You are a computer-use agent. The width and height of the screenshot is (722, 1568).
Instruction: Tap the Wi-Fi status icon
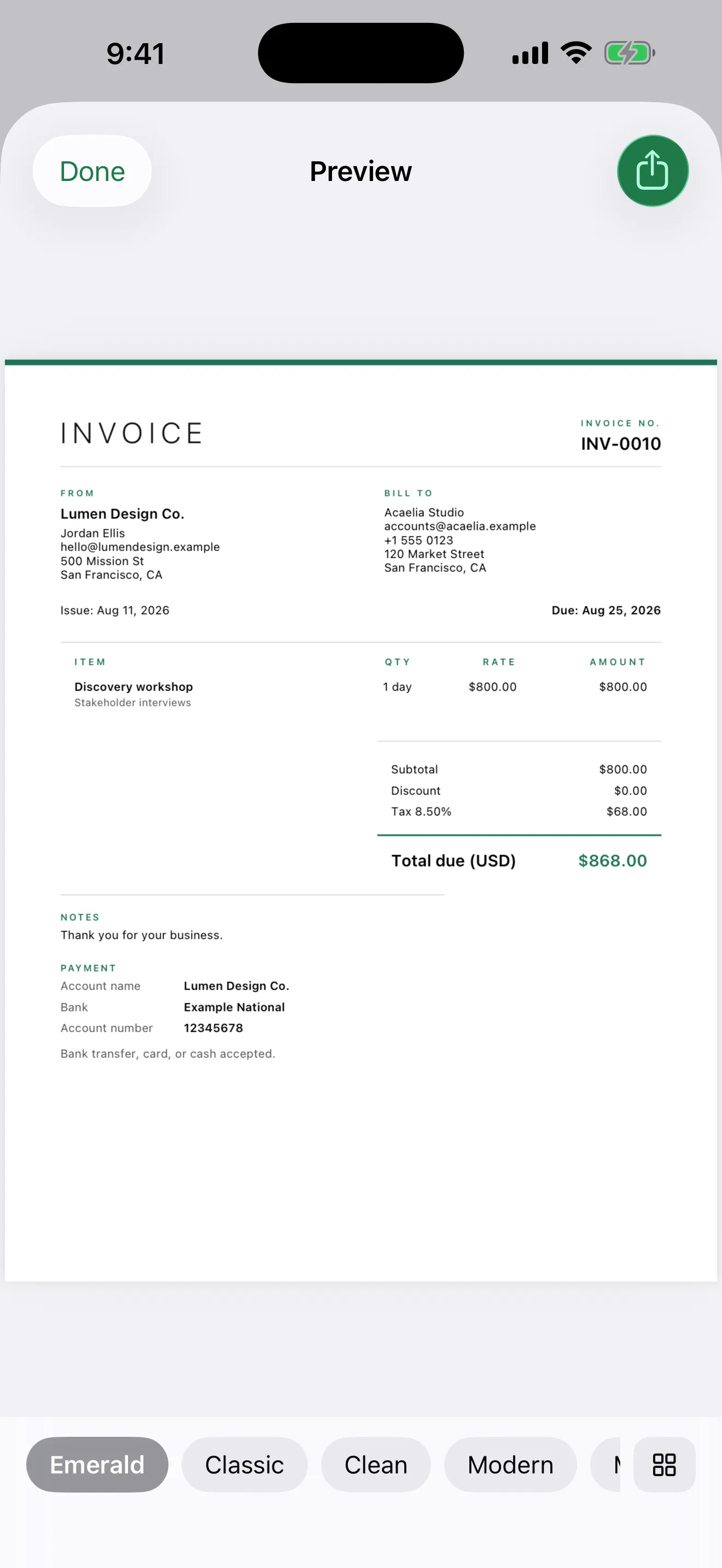(x=576, y=53)
